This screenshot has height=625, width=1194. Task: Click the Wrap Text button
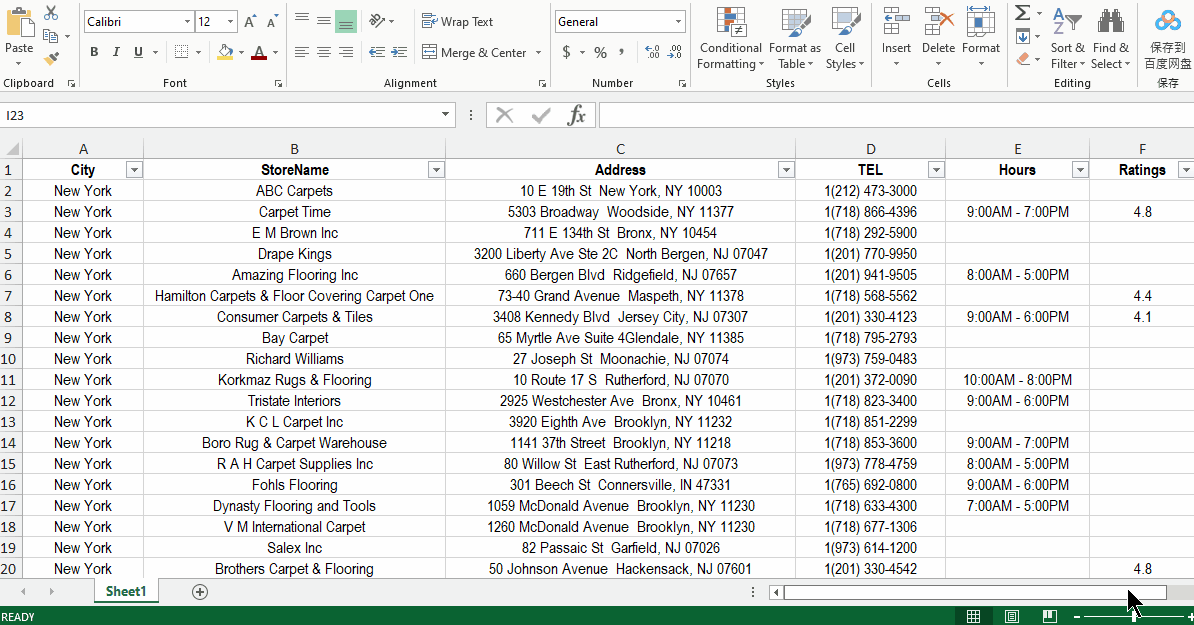(458, 21)
